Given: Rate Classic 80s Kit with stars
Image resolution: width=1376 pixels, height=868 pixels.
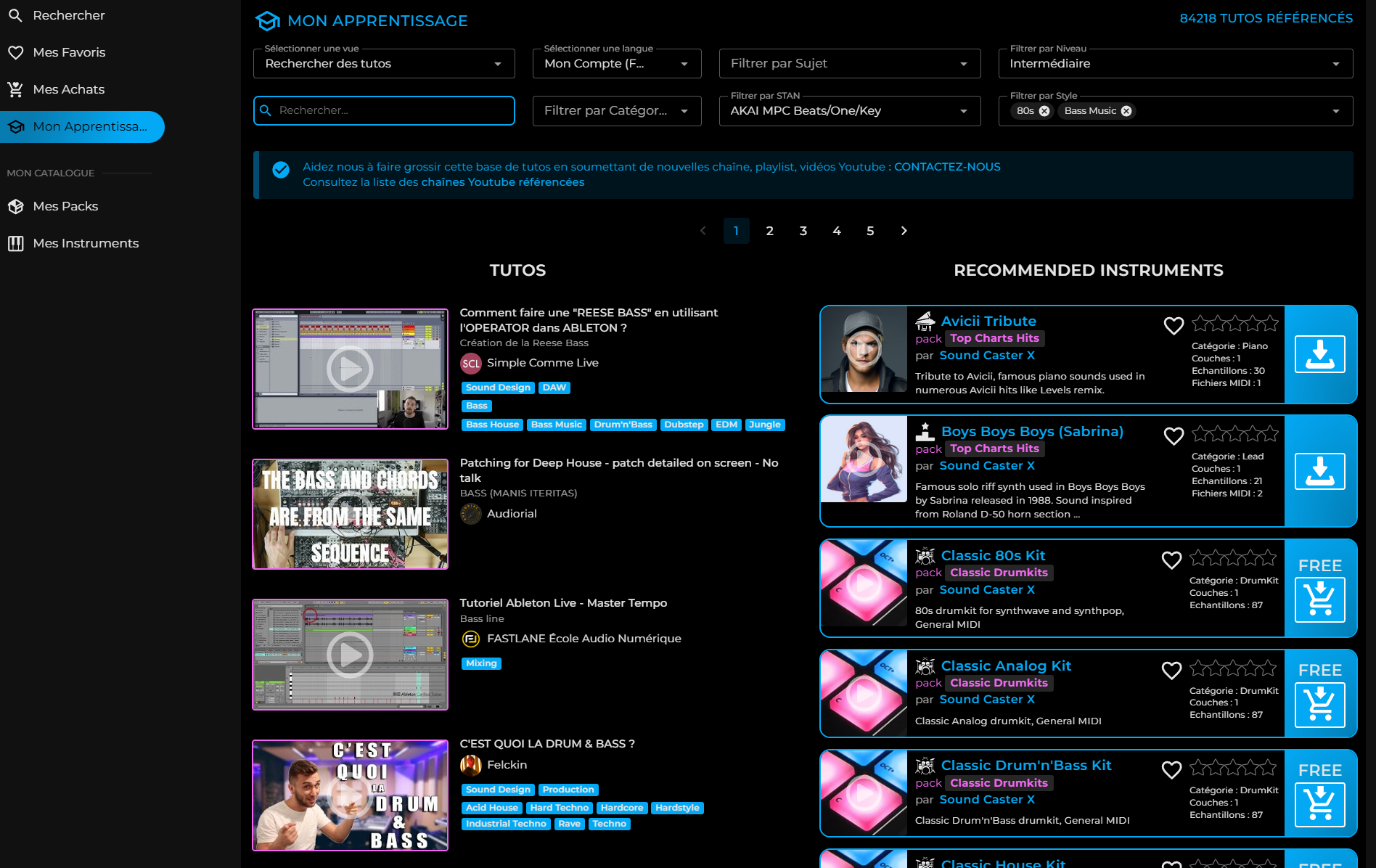Looking at the screenshot, I should click(x=1233, y=558).
